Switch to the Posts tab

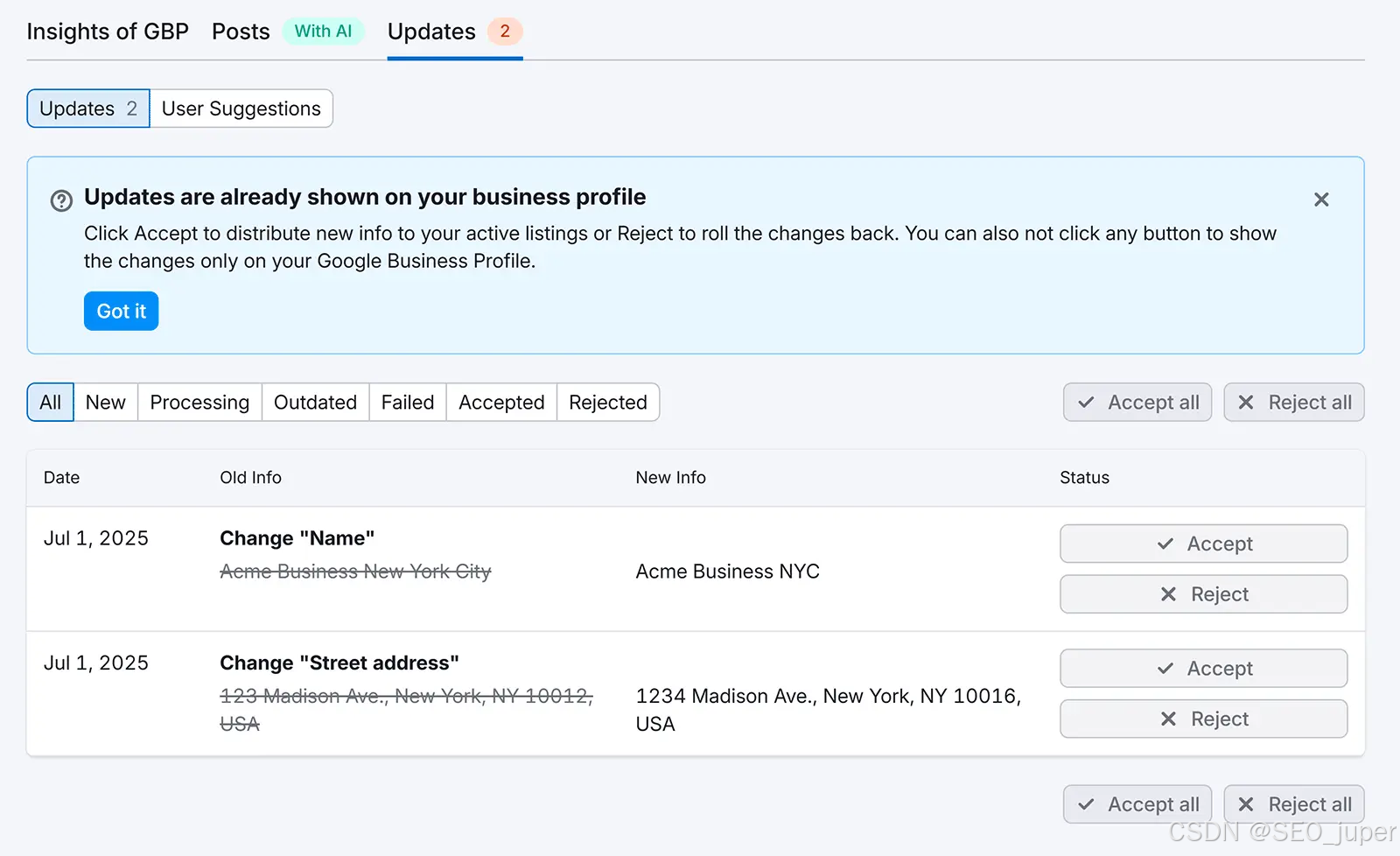tap(241, 32)
